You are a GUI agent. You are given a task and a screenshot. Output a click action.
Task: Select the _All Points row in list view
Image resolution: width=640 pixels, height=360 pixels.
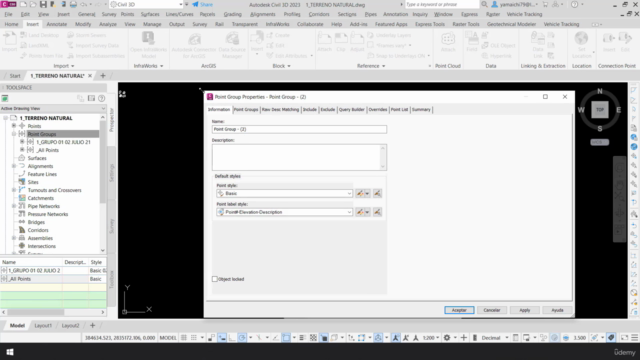(x=53, y=279)
